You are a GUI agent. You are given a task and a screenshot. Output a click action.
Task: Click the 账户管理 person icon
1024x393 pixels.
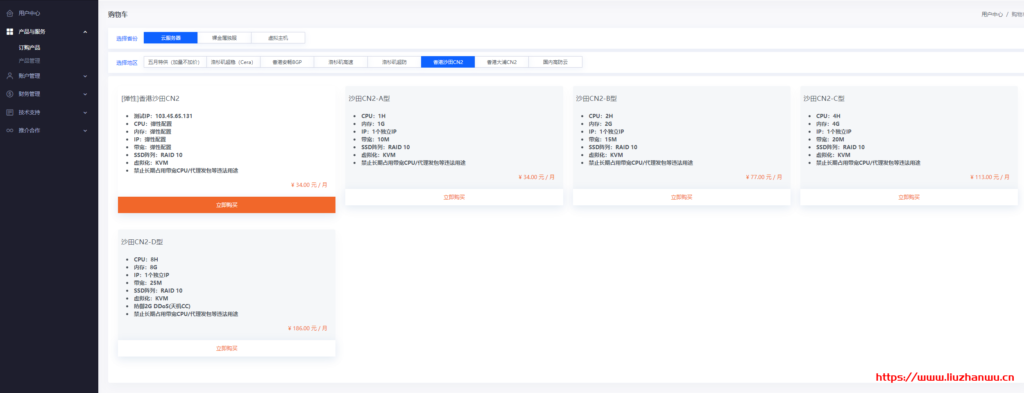coord(10,76)
